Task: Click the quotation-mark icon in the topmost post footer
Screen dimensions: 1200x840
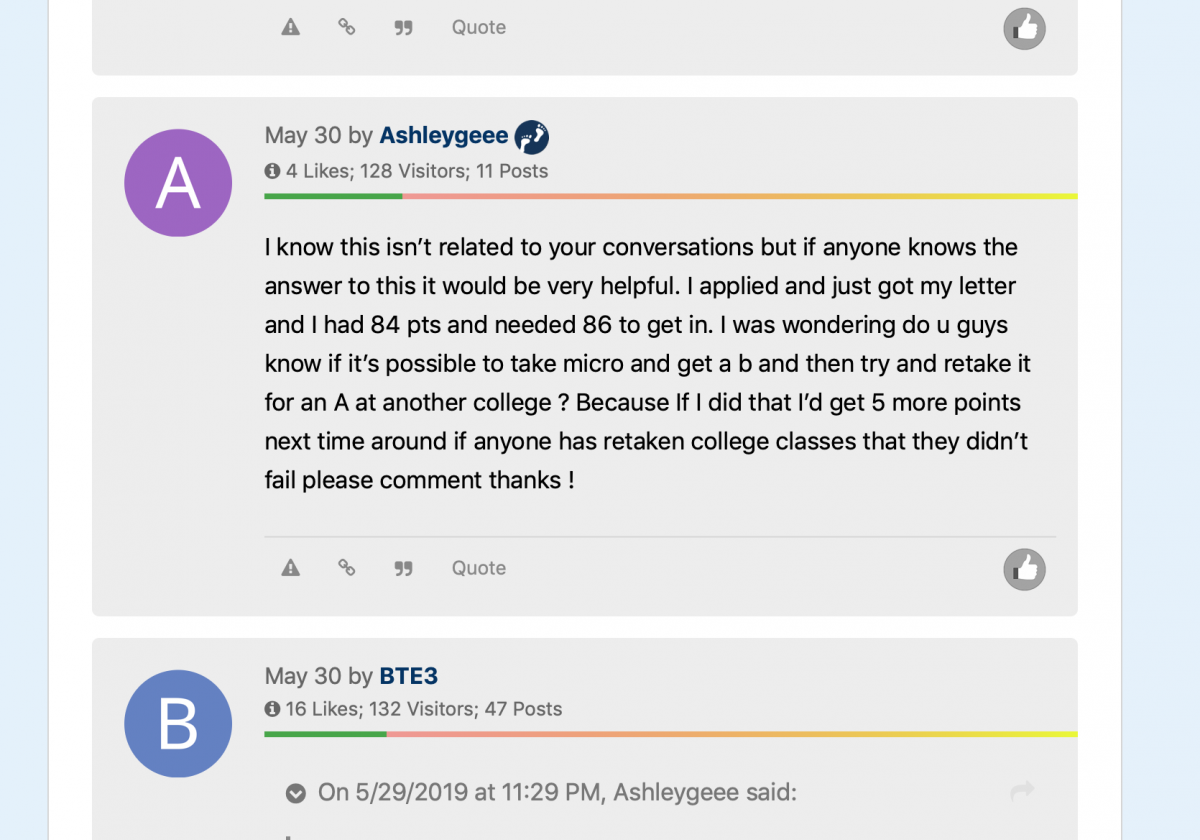Action: (x=403, y=27)
